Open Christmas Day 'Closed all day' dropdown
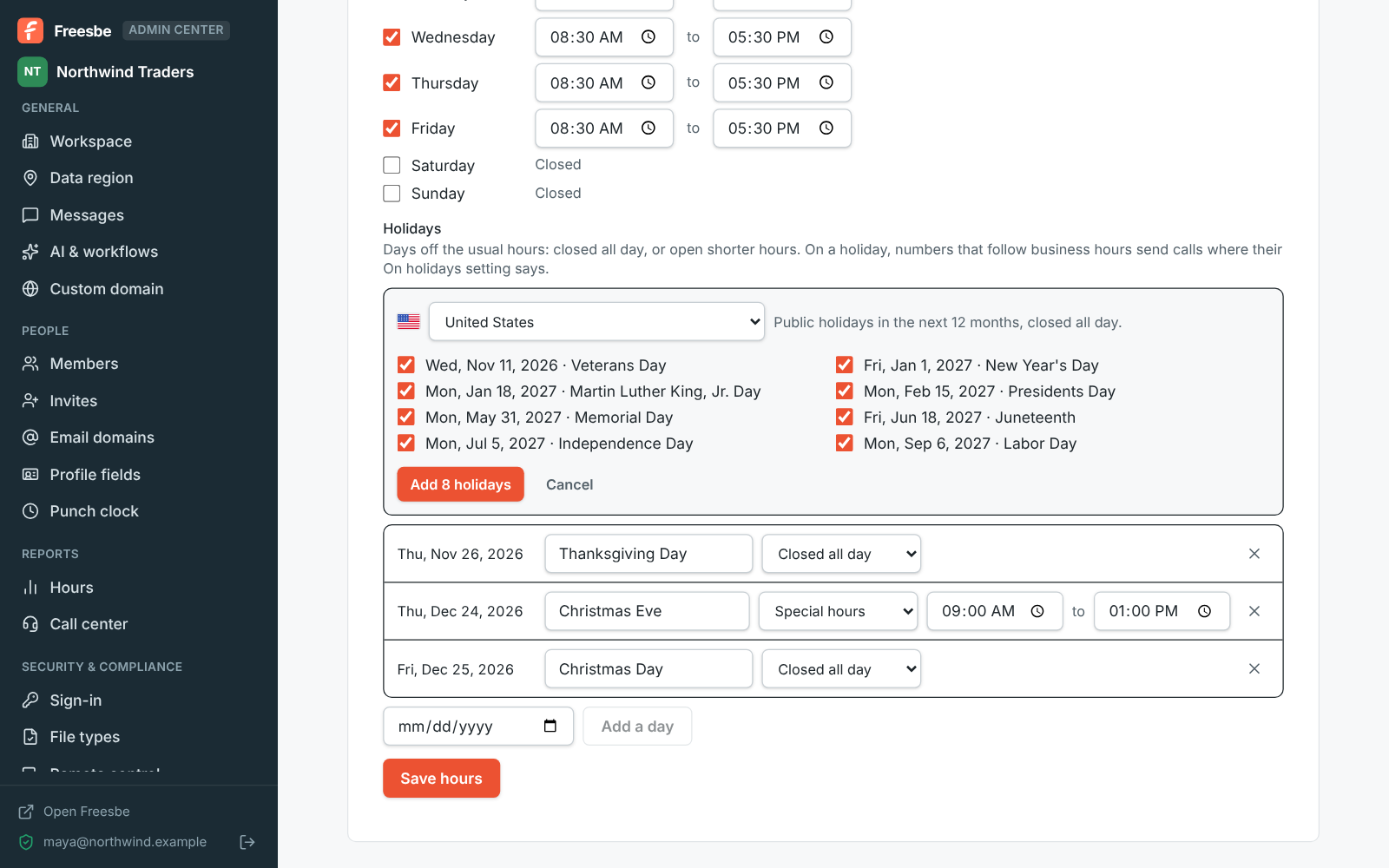Image resolution: width=1389 pixels, height=868 pixels. coord(841,669)
